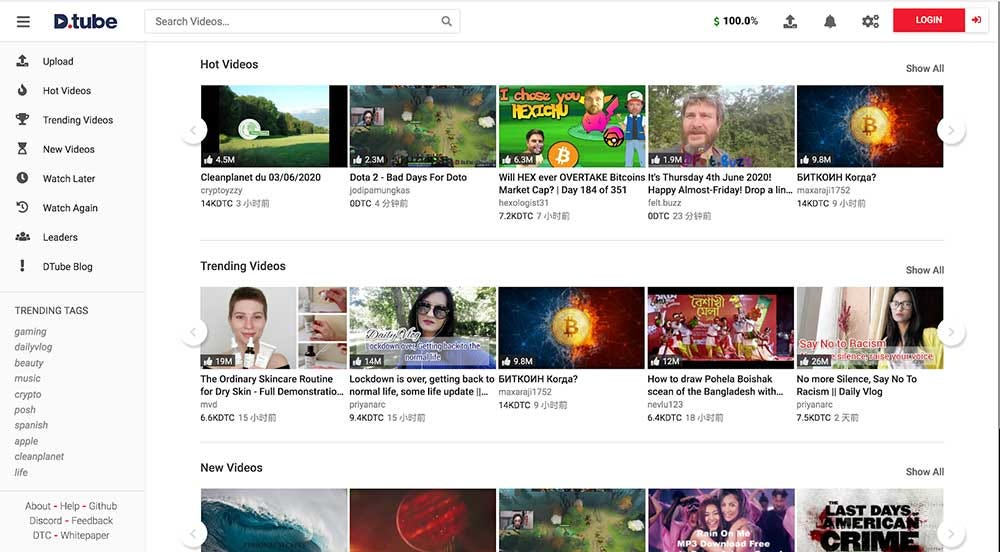The height and width of the screenshot is (552, 1000).
Task: Open the cleanplanet trending tag
Action: [x=39, y=456]
